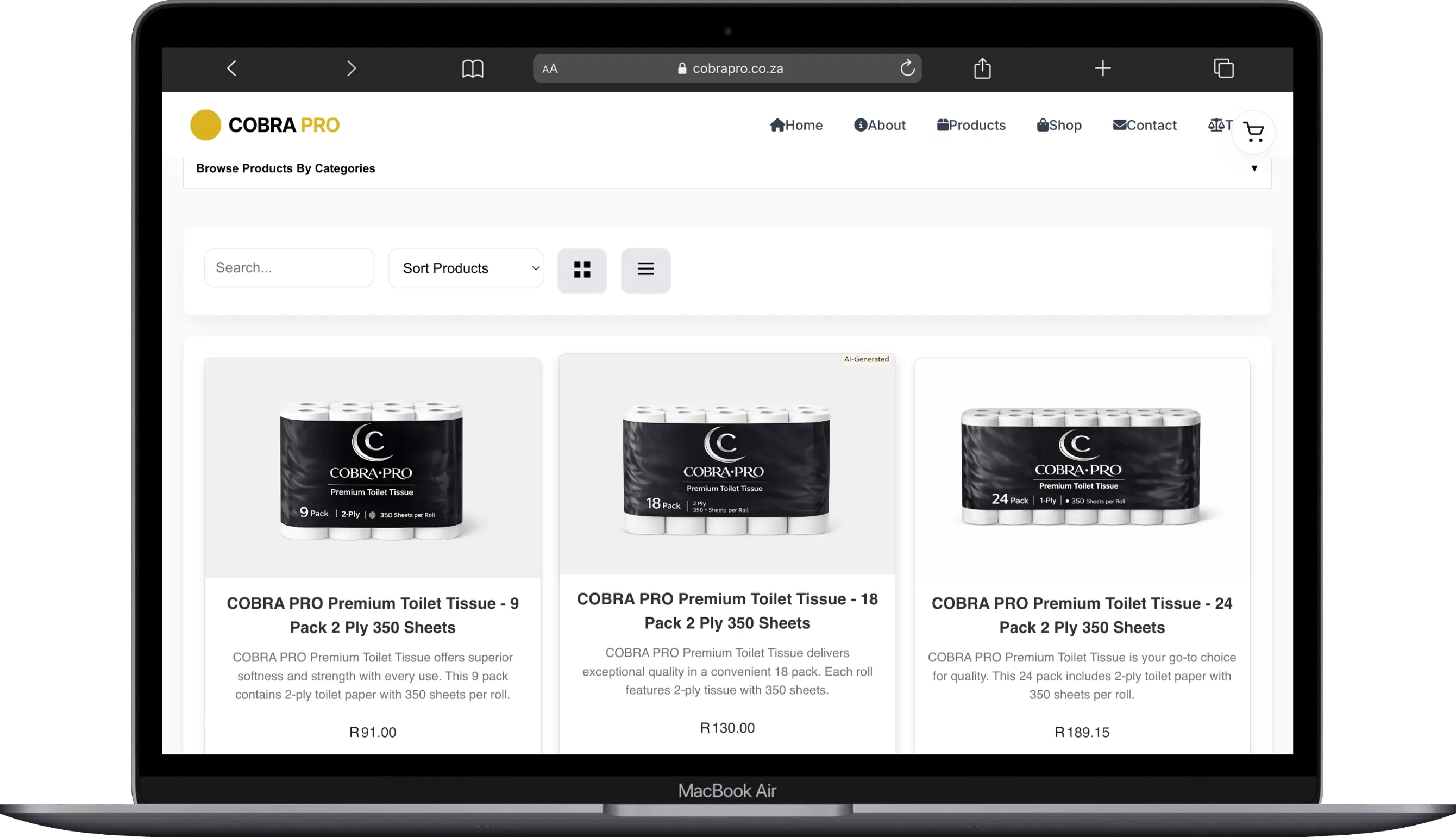Switch to list view layout

(x=646, y=270)
